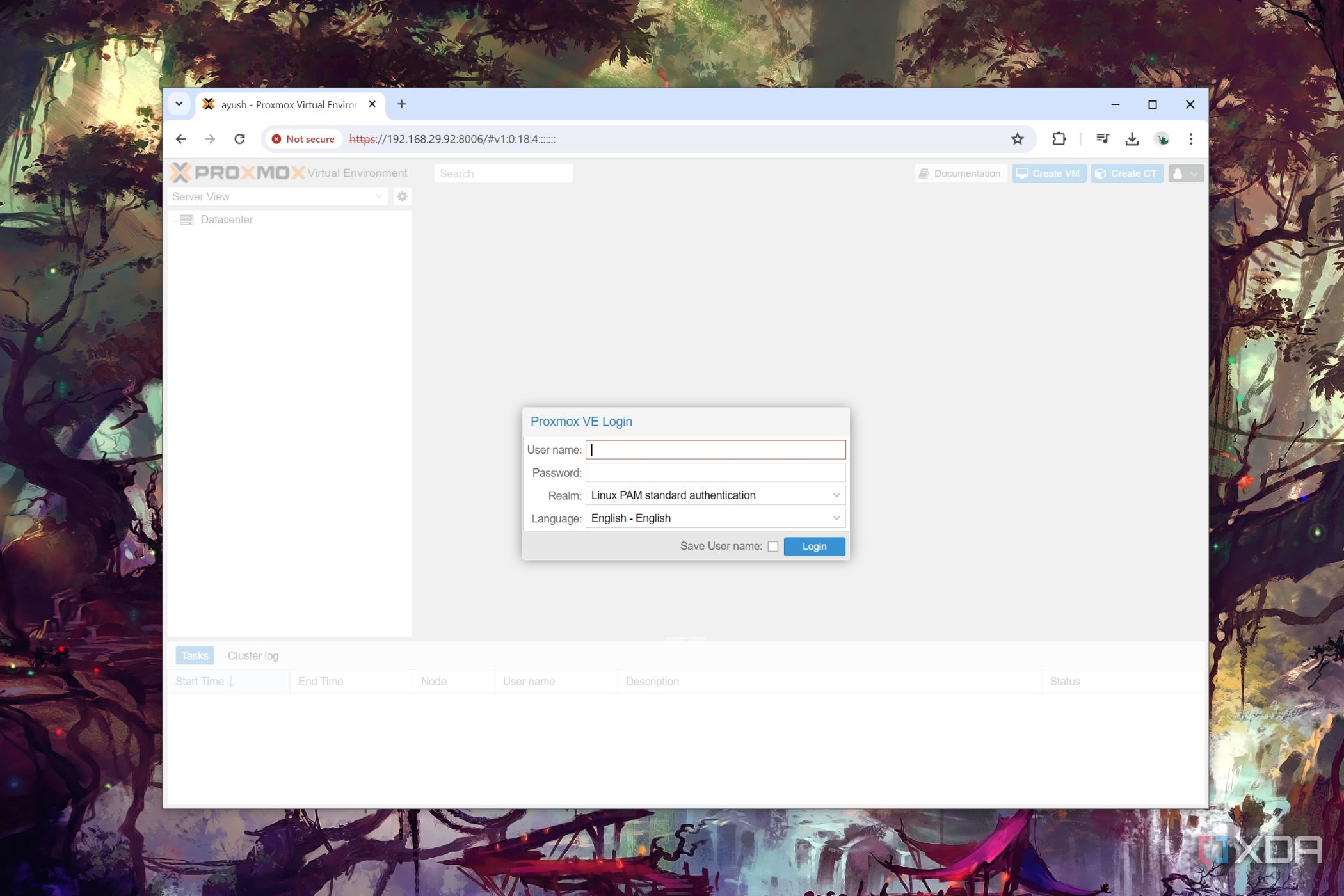
Task: Click the address bar URL
Action: click(452, 139)
